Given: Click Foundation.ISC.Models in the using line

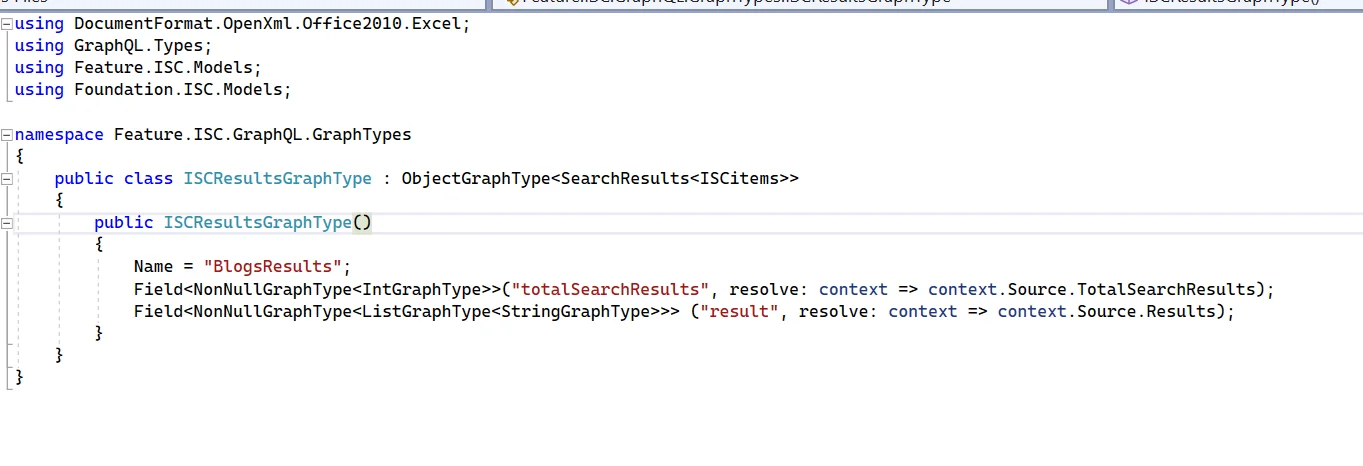Looking at the screenshot, I should click(178, 89).
